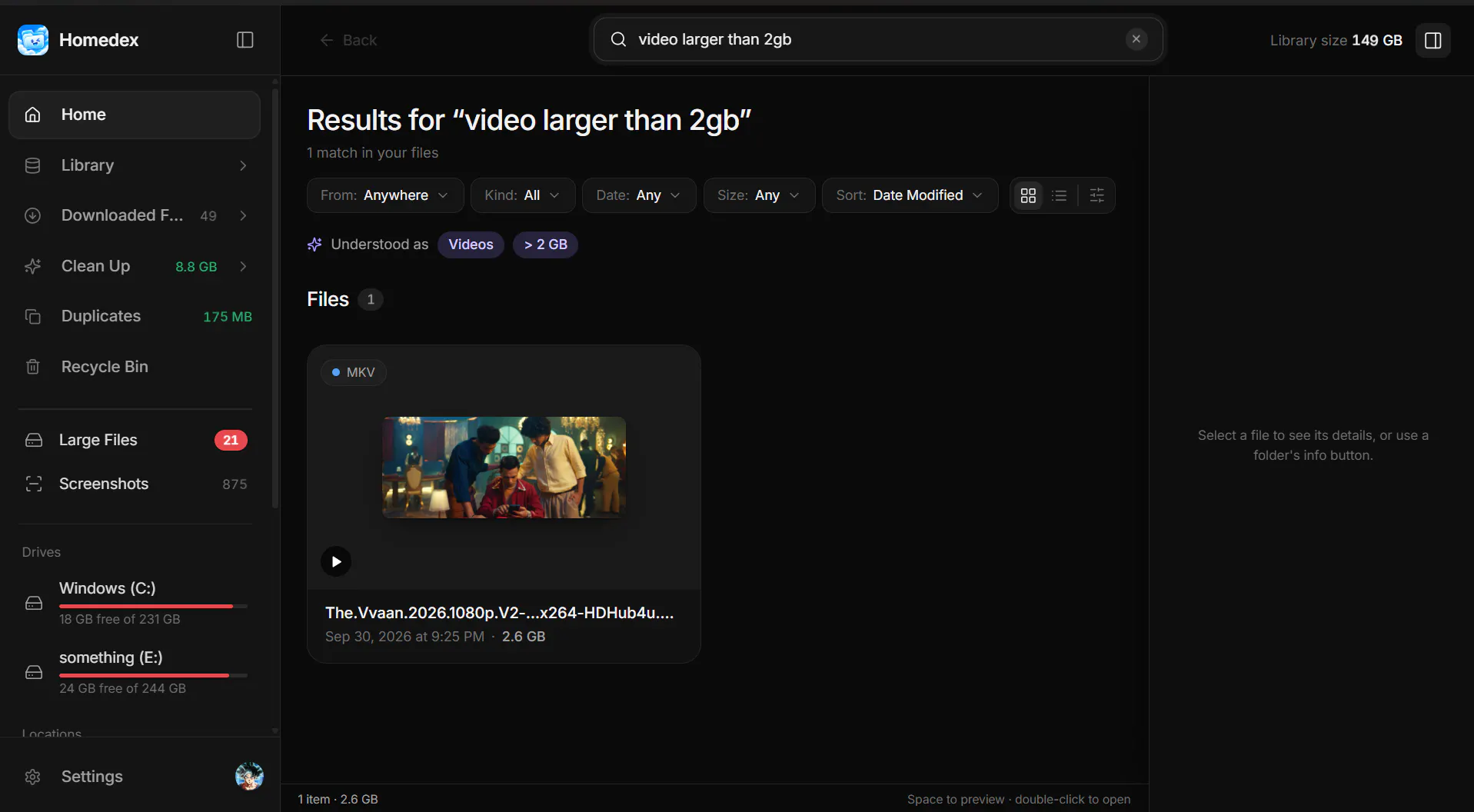Screen dimensions: 1474x812
Task: Expand the Library chevron
Action: 243,165
